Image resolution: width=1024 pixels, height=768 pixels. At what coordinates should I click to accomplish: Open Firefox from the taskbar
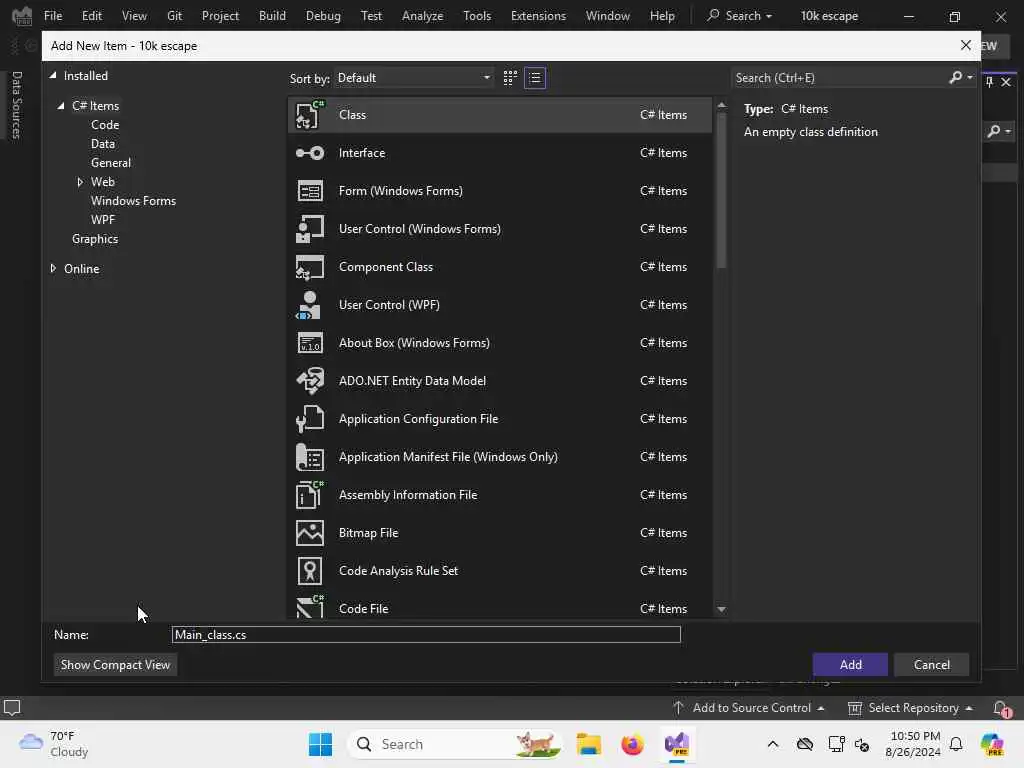click(x=632, y=744)
